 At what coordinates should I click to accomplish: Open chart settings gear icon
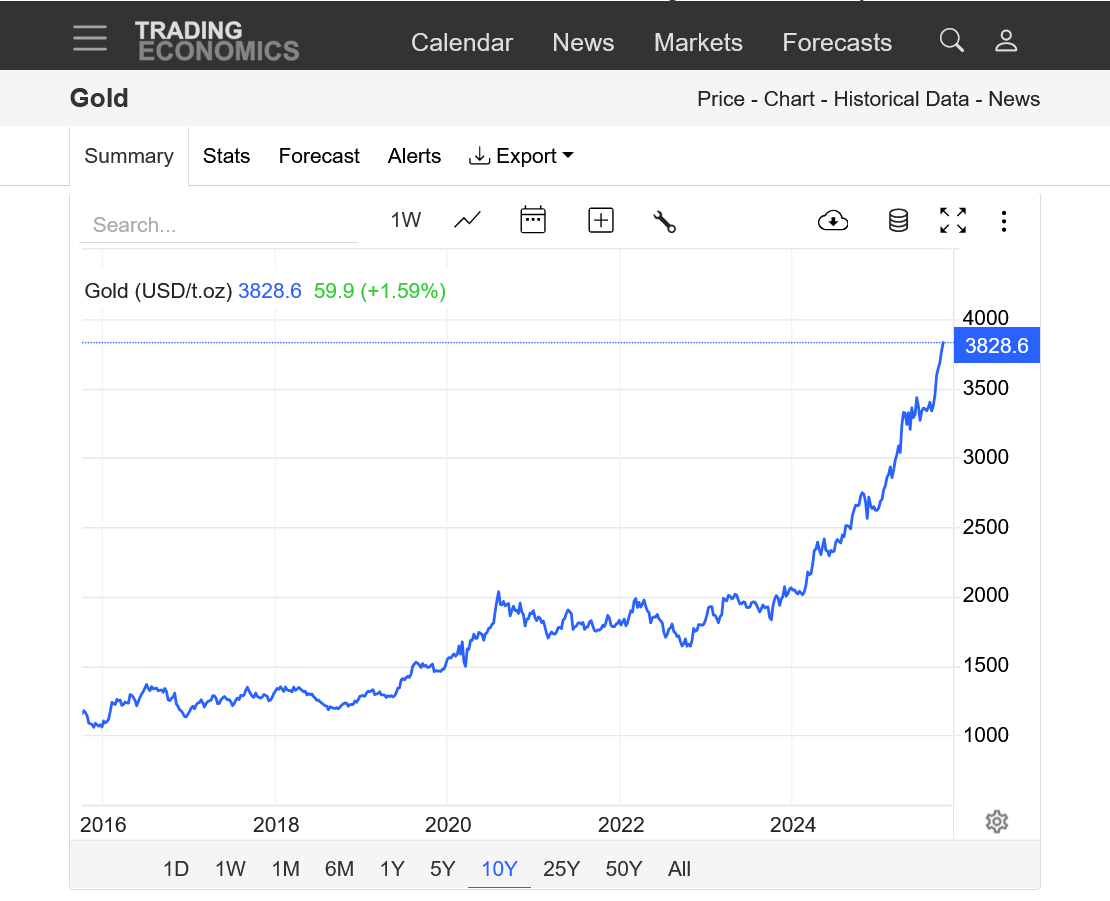[996, 822]
